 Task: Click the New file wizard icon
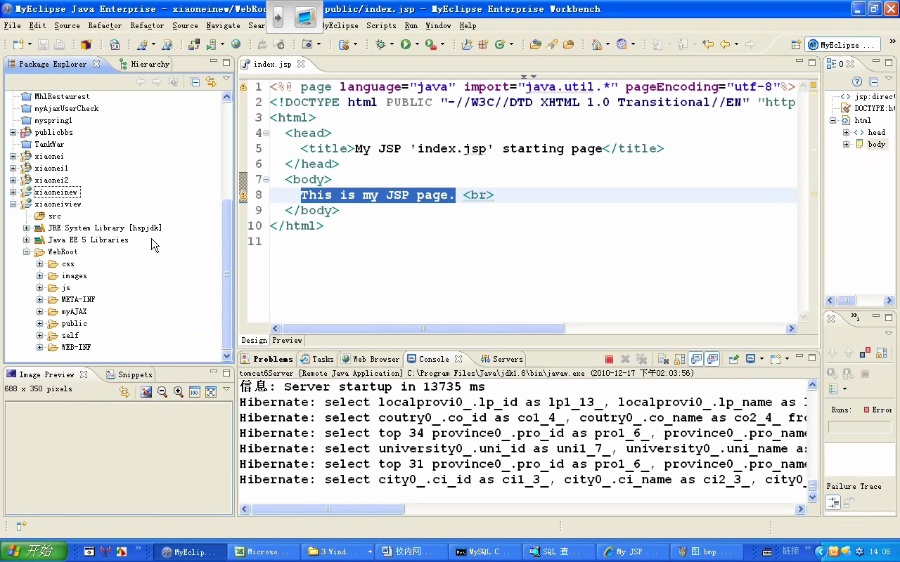pyautogui.click(x=18, y=45)
